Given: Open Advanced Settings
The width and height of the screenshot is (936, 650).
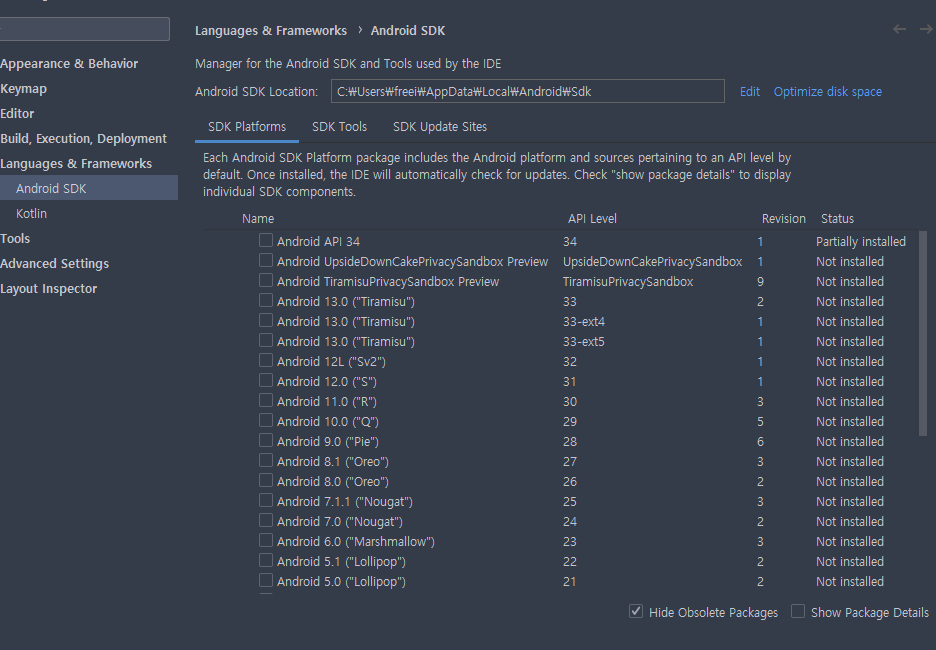Looking at the screenshot, I should [x=54, y=263].
